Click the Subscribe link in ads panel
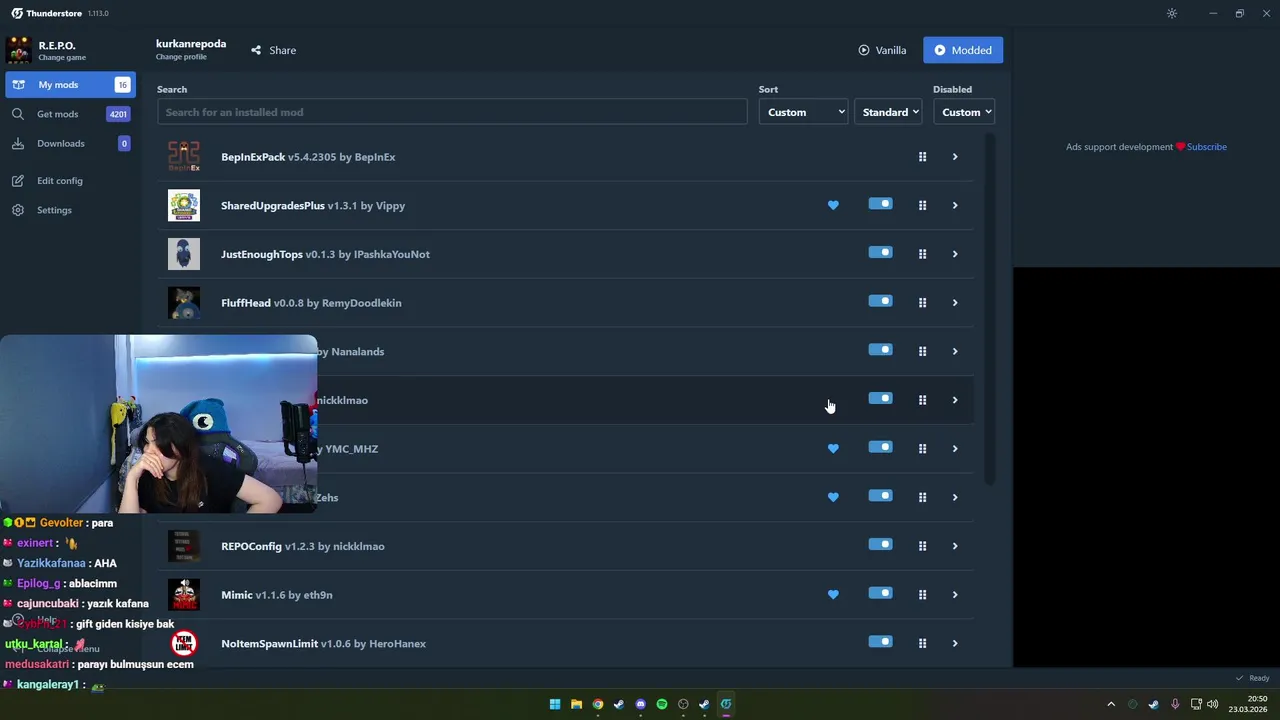Image resolution: width=1280 pixels, height=720 pixels. tap(1206, 147)
